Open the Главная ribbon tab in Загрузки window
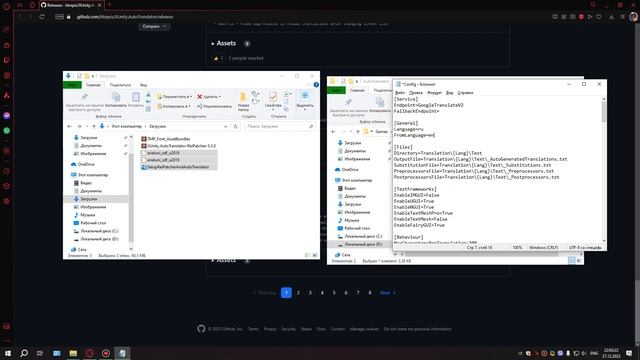This screenshot has width=640, height=360. click(x=93, y=85)
